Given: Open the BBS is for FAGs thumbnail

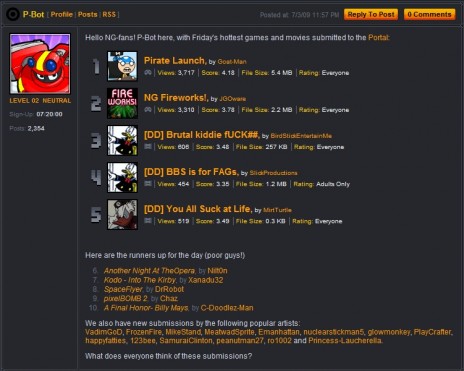Looking at the screenshot, I should pos(122,177).
